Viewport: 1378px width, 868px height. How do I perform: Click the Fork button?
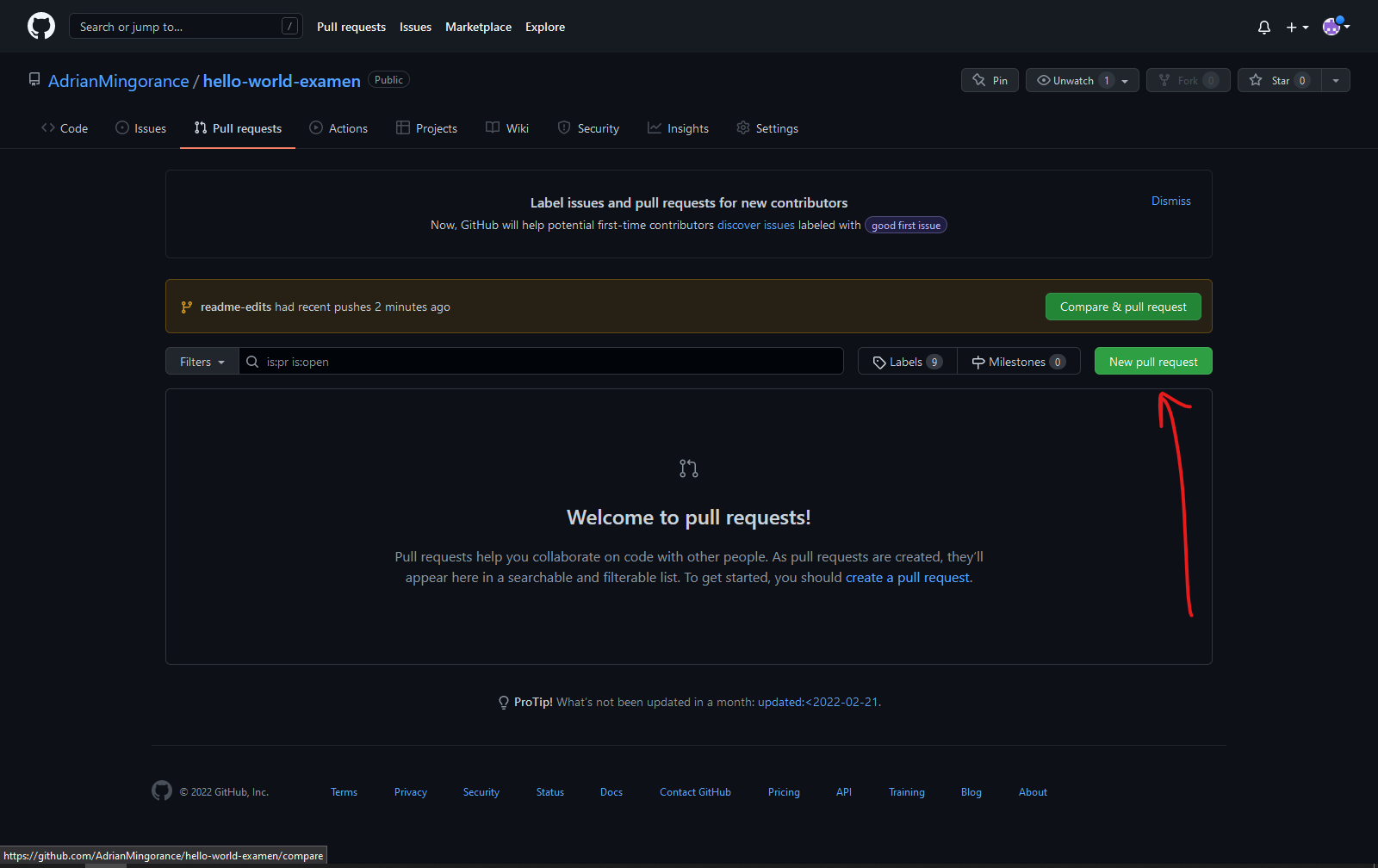[1188, 79]
